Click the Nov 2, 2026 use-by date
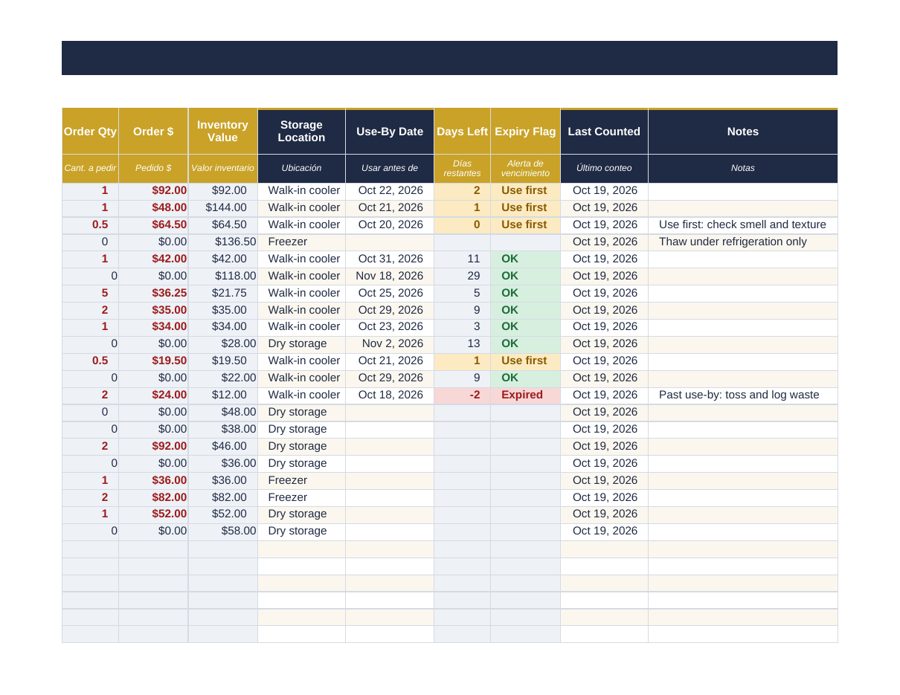The height and width of the screenshot is (695, 900). click(x=390, y=344)
